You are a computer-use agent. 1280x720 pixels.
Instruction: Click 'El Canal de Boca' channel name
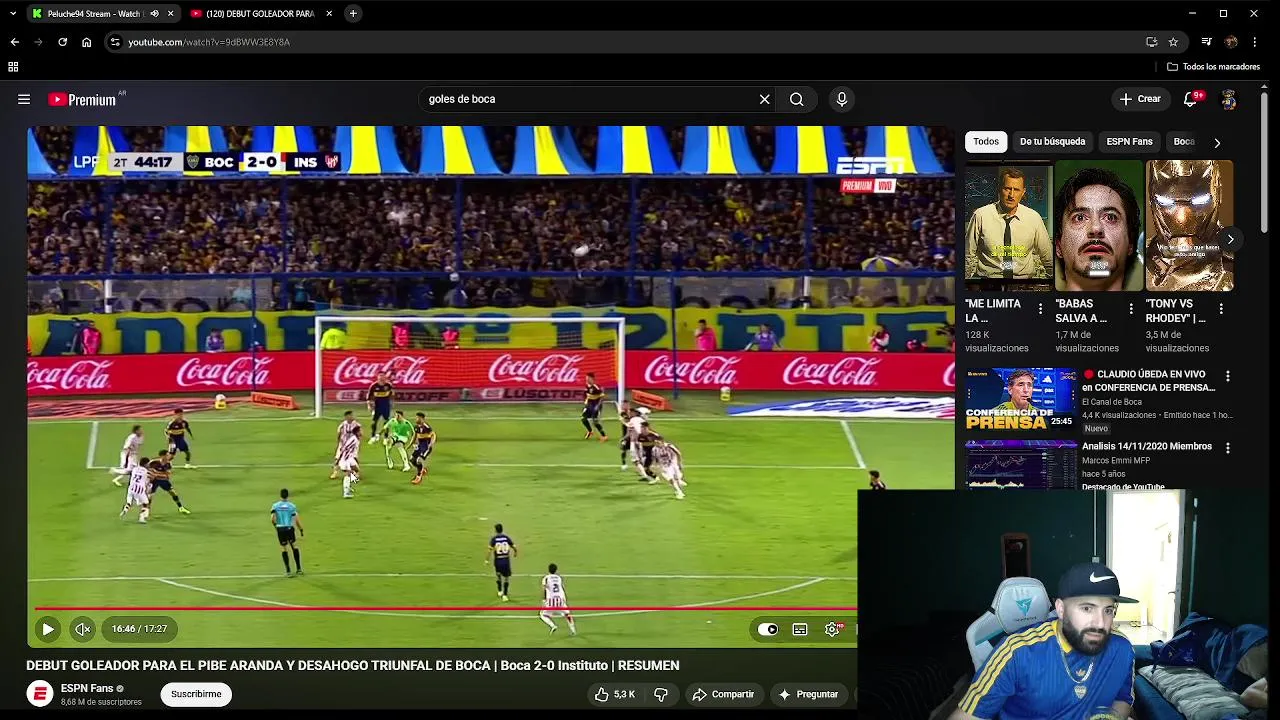(x=1111, y=402)
